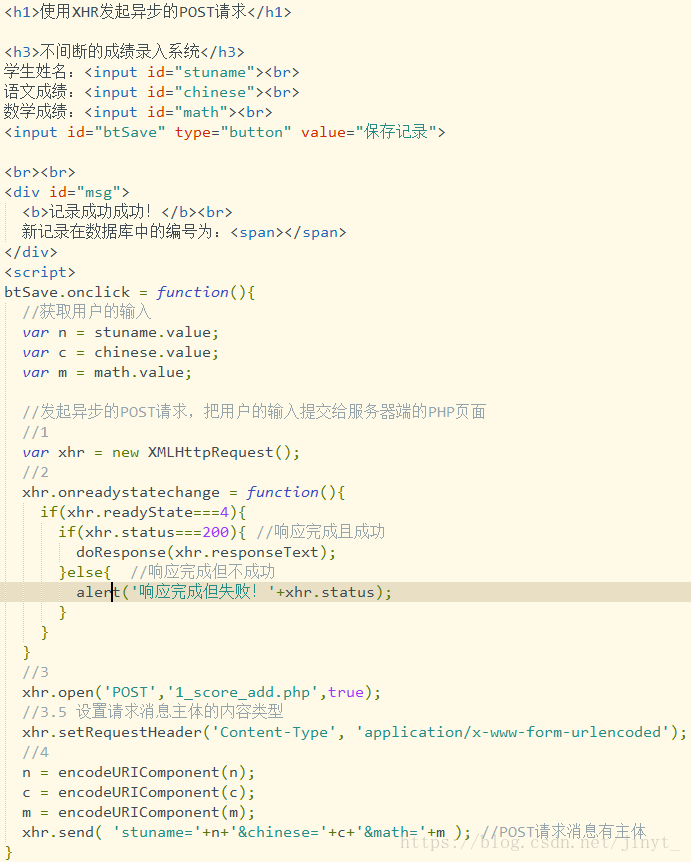Click the comment '//2'
The image size is (691, 862).
point(35,472)
